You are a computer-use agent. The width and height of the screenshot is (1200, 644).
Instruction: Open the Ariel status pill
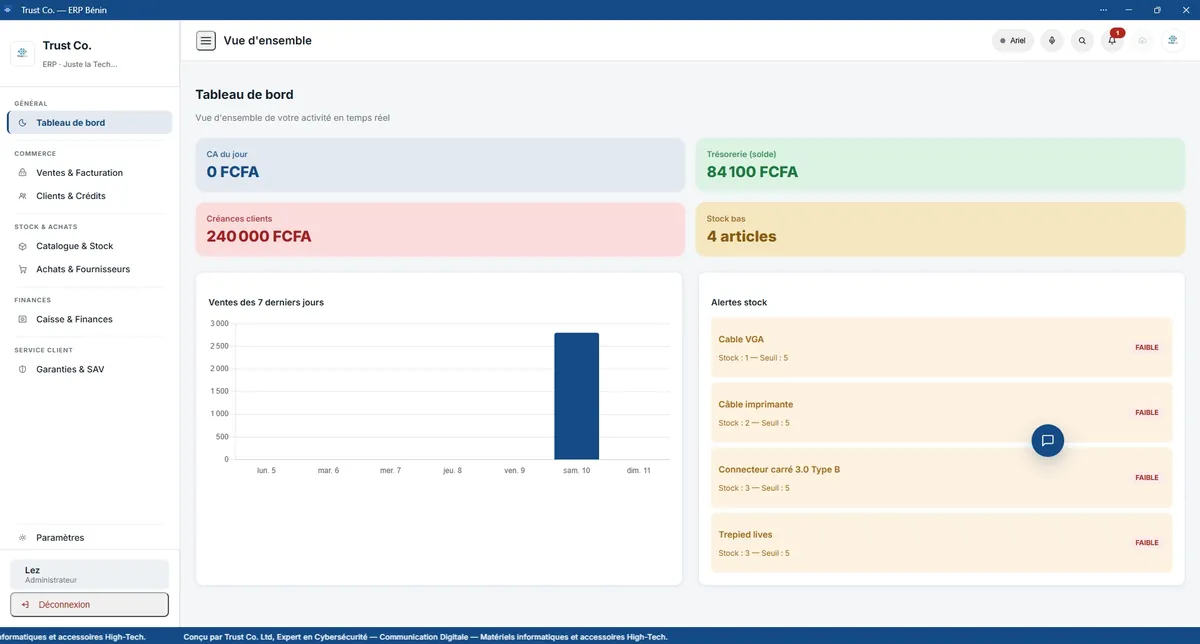1012,41
